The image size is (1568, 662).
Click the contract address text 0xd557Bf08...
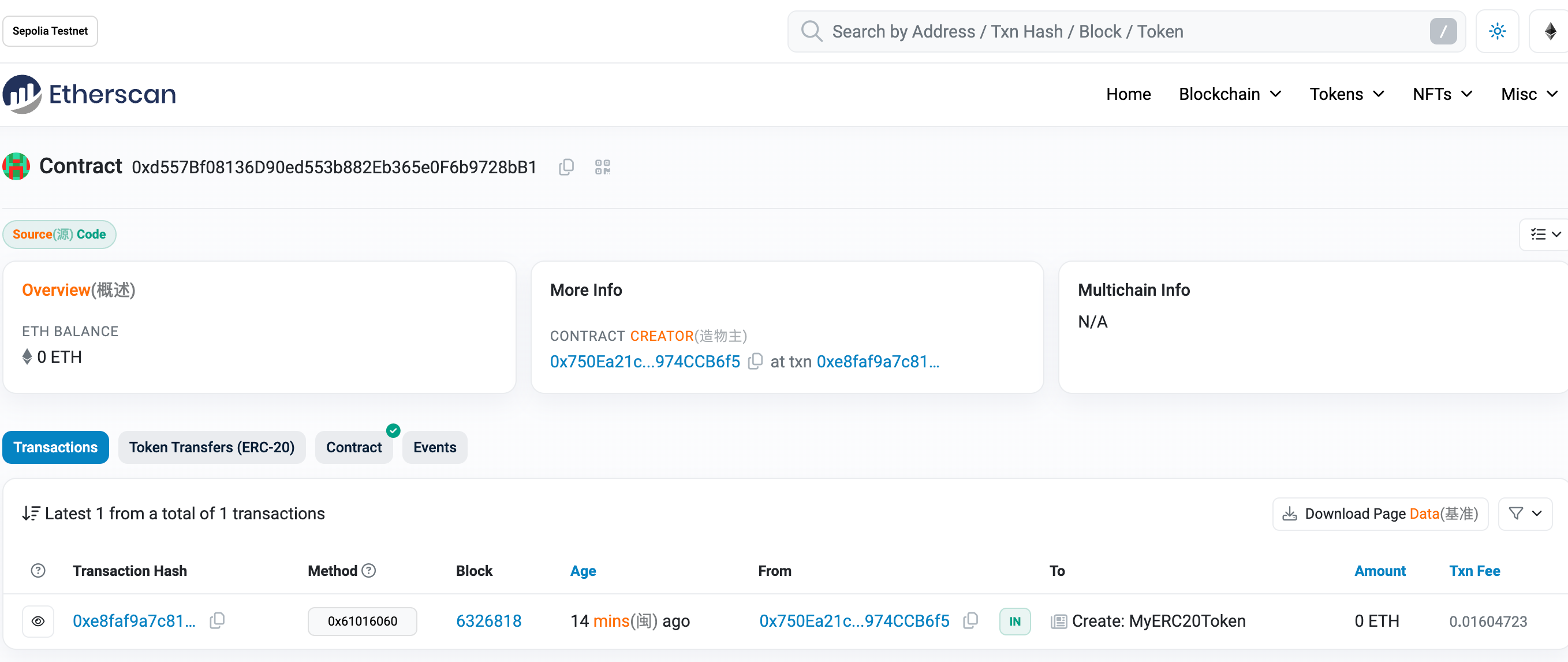click(x=334, y=168)
